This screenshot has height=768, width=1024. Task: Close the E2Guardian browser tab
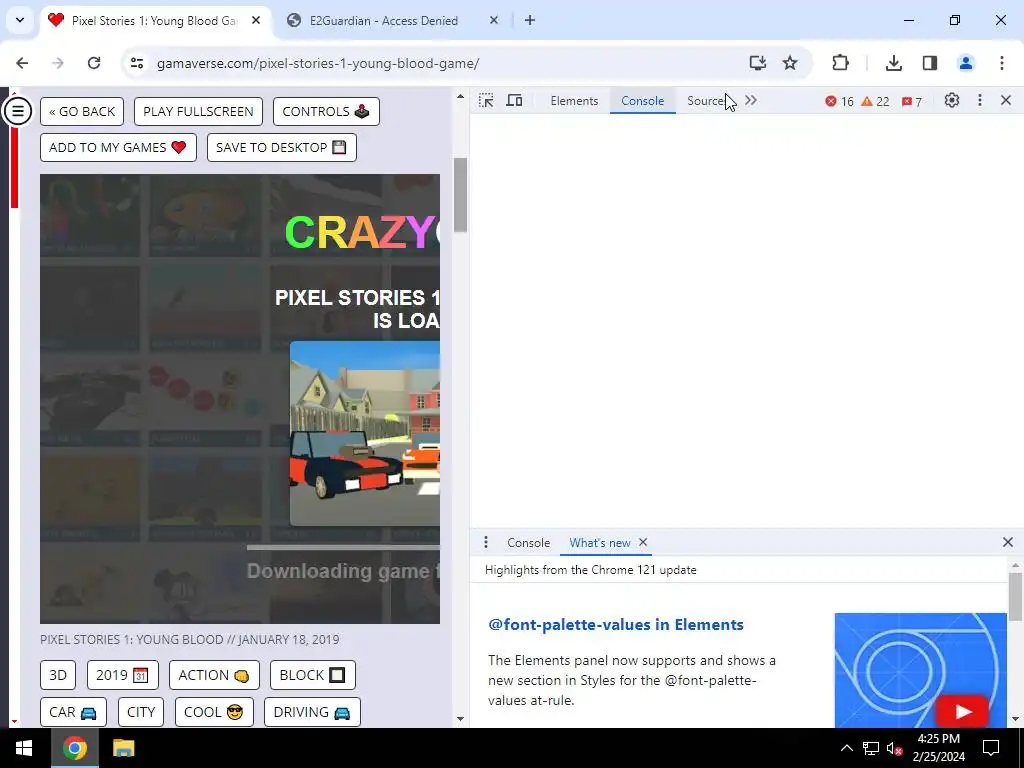(x=494, y=20)
